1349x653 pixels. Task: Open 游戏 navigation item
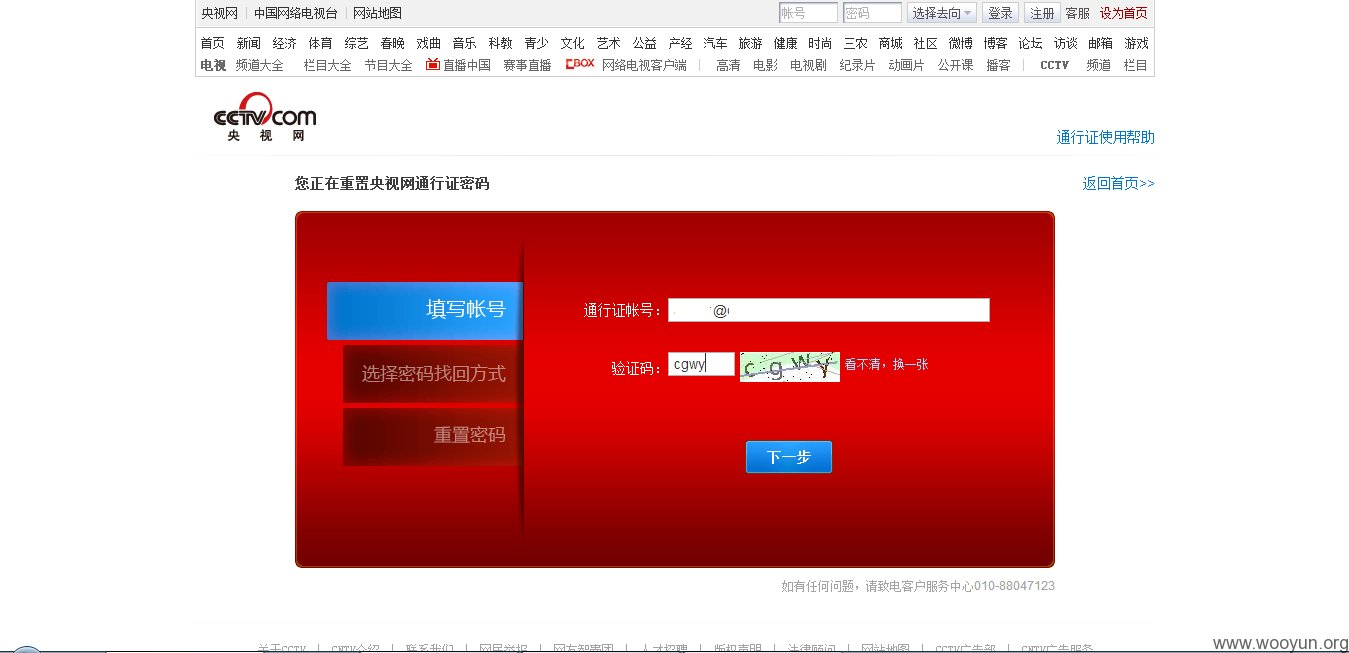click(1136, 43)
